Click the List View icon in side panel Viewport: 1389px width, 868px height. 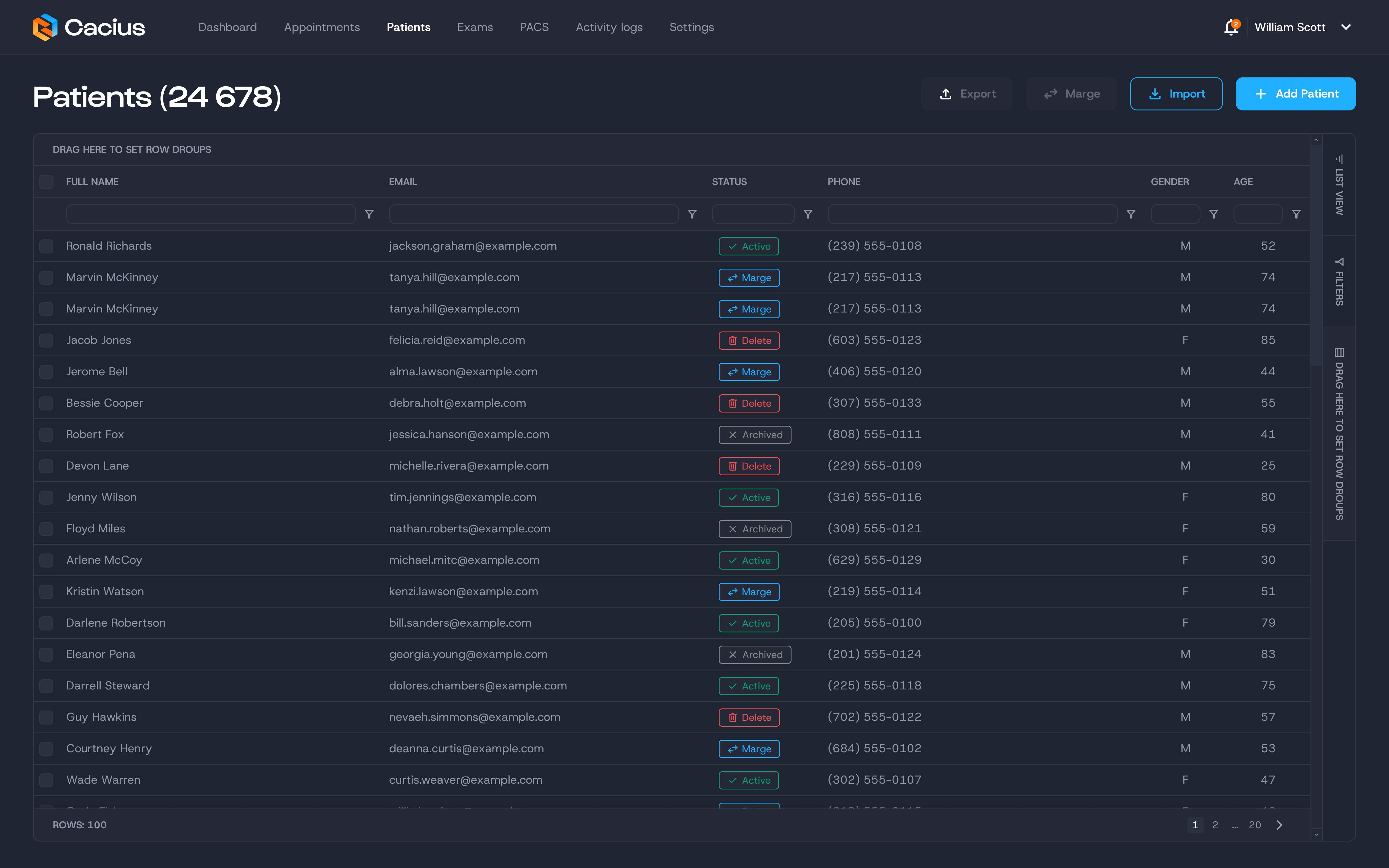1339,159
